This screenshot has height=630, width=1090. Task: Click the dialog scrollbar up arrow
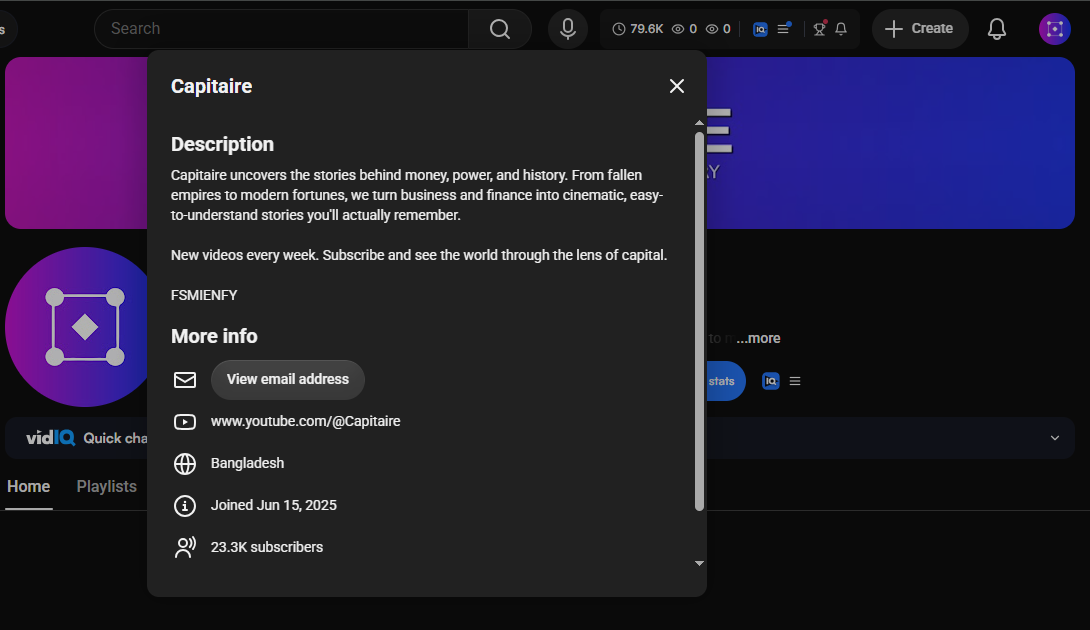[x=699, y=123]
